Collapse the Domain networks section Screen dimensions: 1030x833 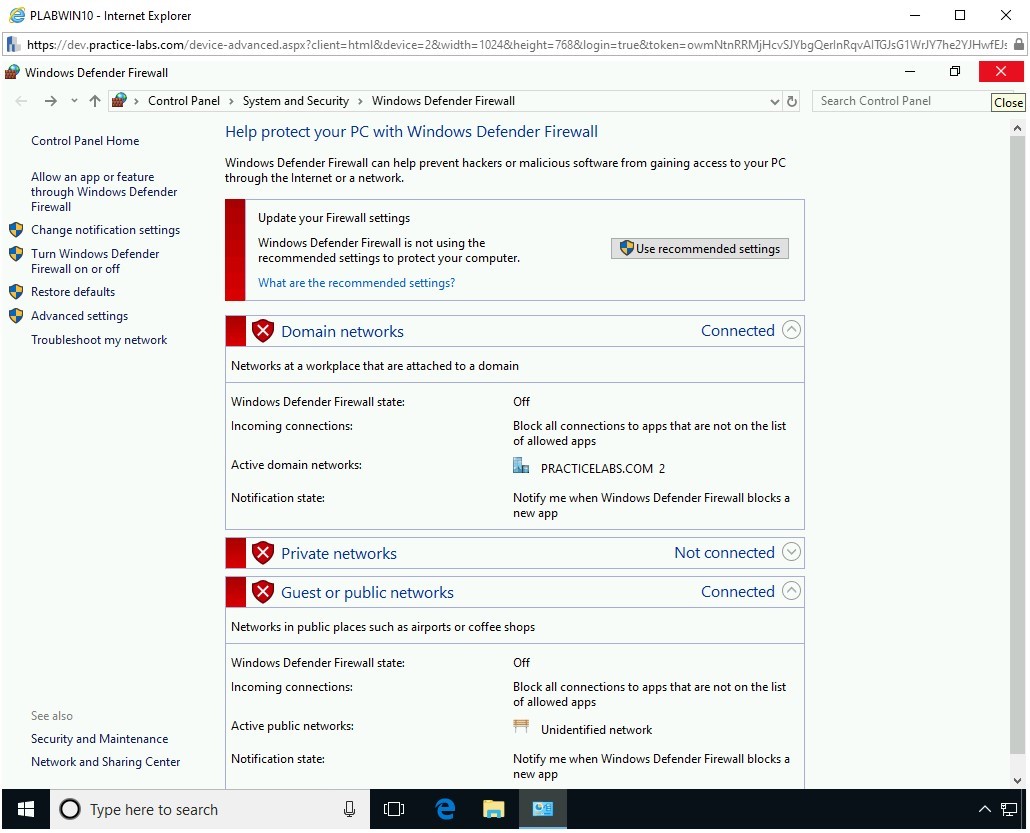791,330
